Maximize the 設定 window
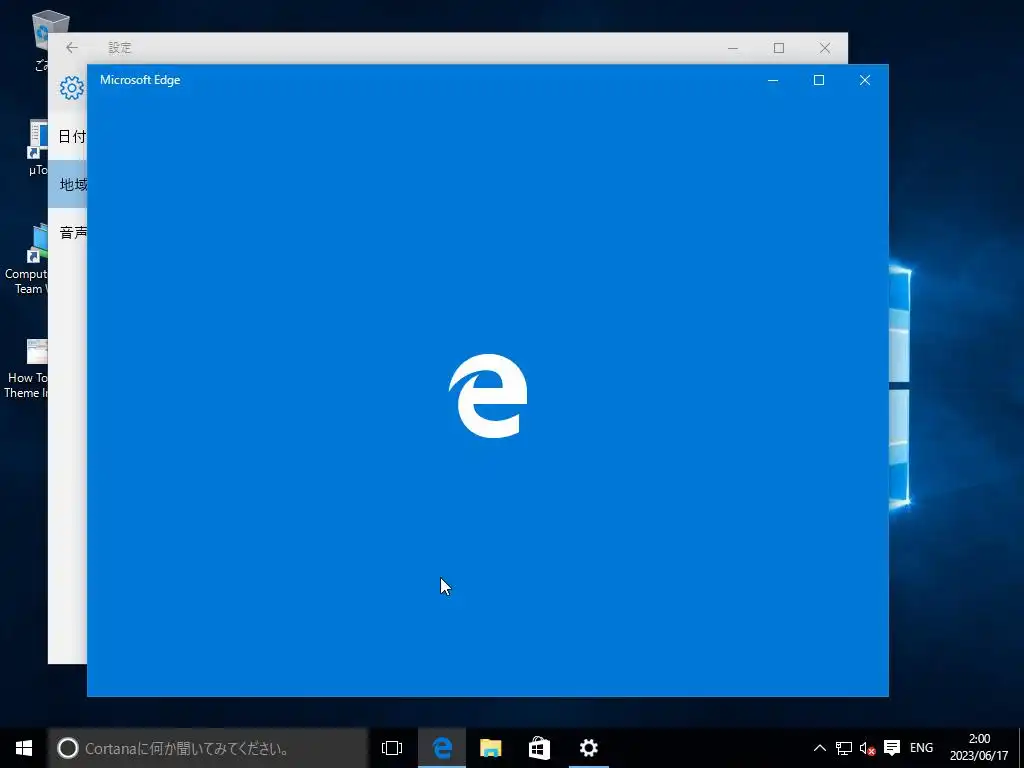This screenshot has width=1024, height=768. (778, 48)
